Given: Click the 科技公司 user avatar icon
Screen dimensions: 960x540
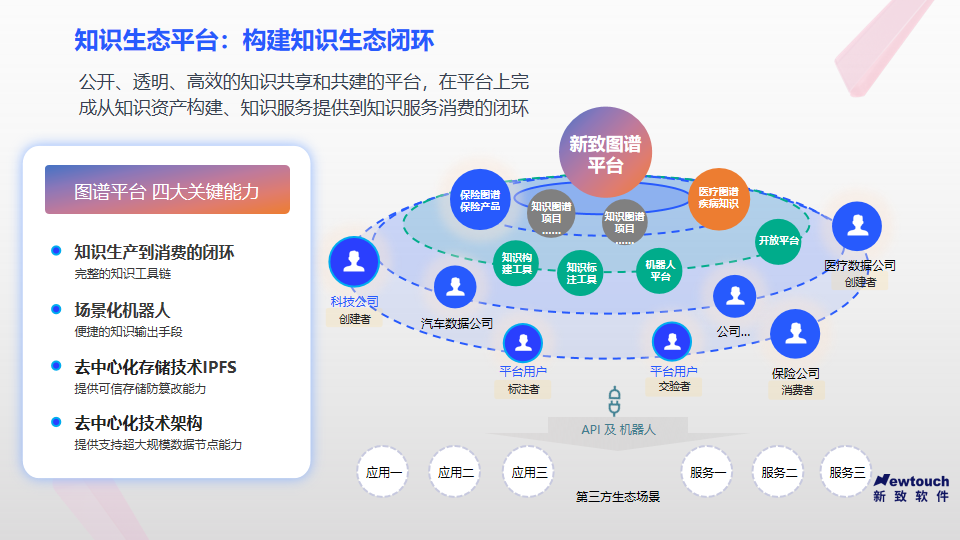Looking at the screenshot, I should 354,261.
